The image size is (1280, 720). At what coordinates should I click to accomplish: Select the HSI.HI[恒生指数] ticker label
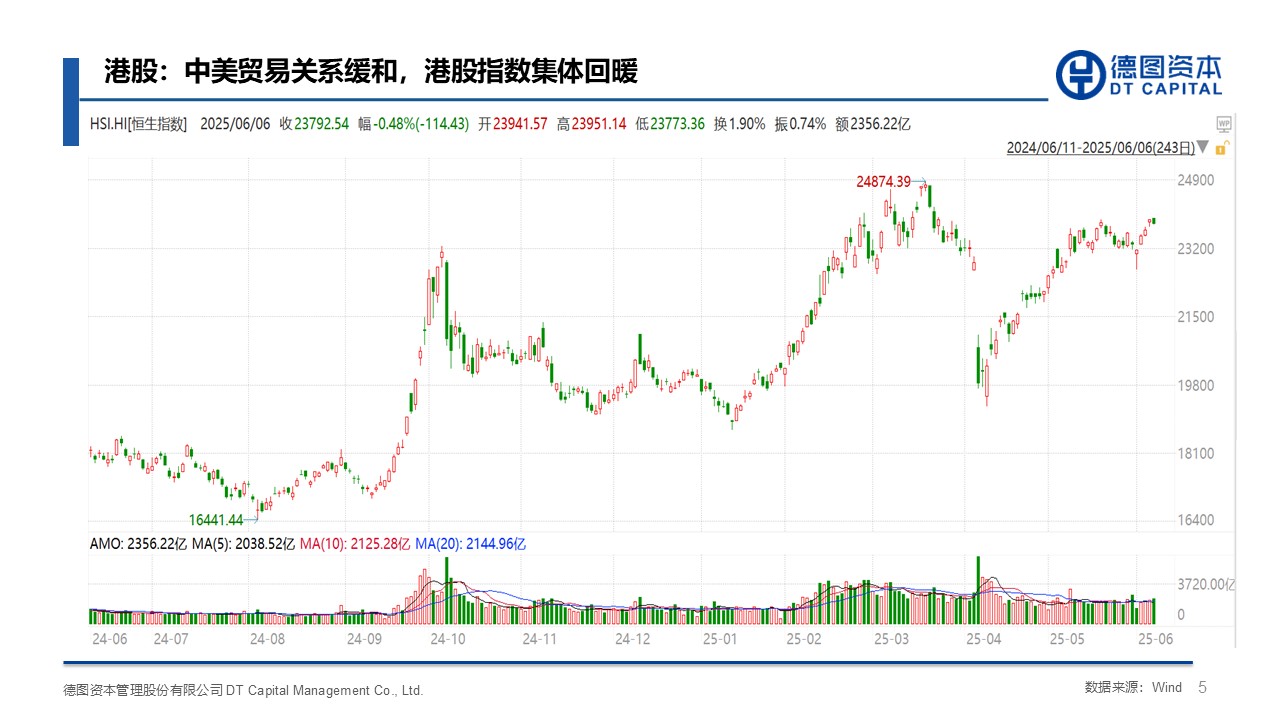[138, 124]
